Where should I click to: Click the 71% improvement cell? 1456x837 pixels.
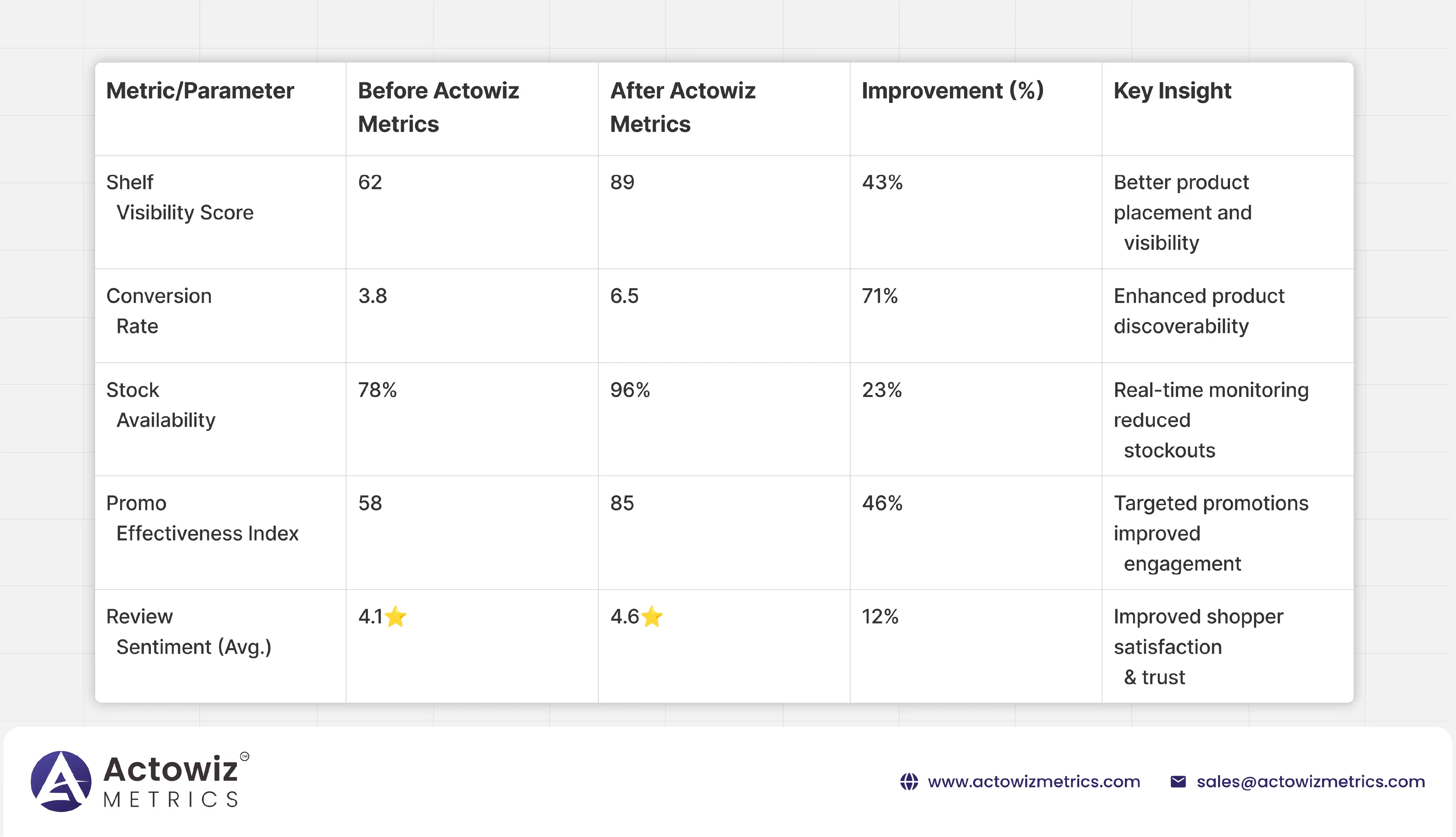coord(880,296)
